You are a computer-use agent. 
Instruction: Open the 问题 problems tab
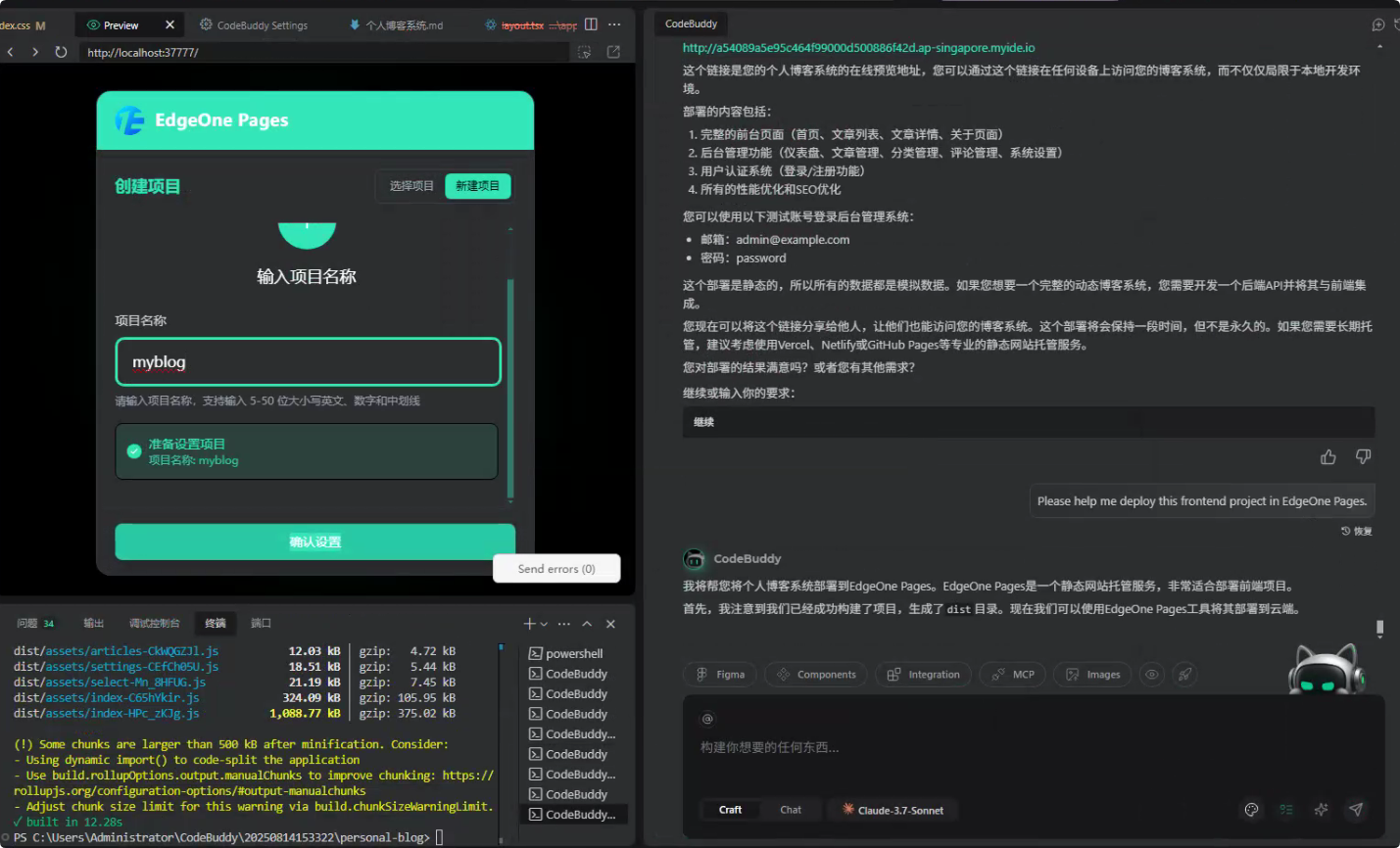pos(35,623)
